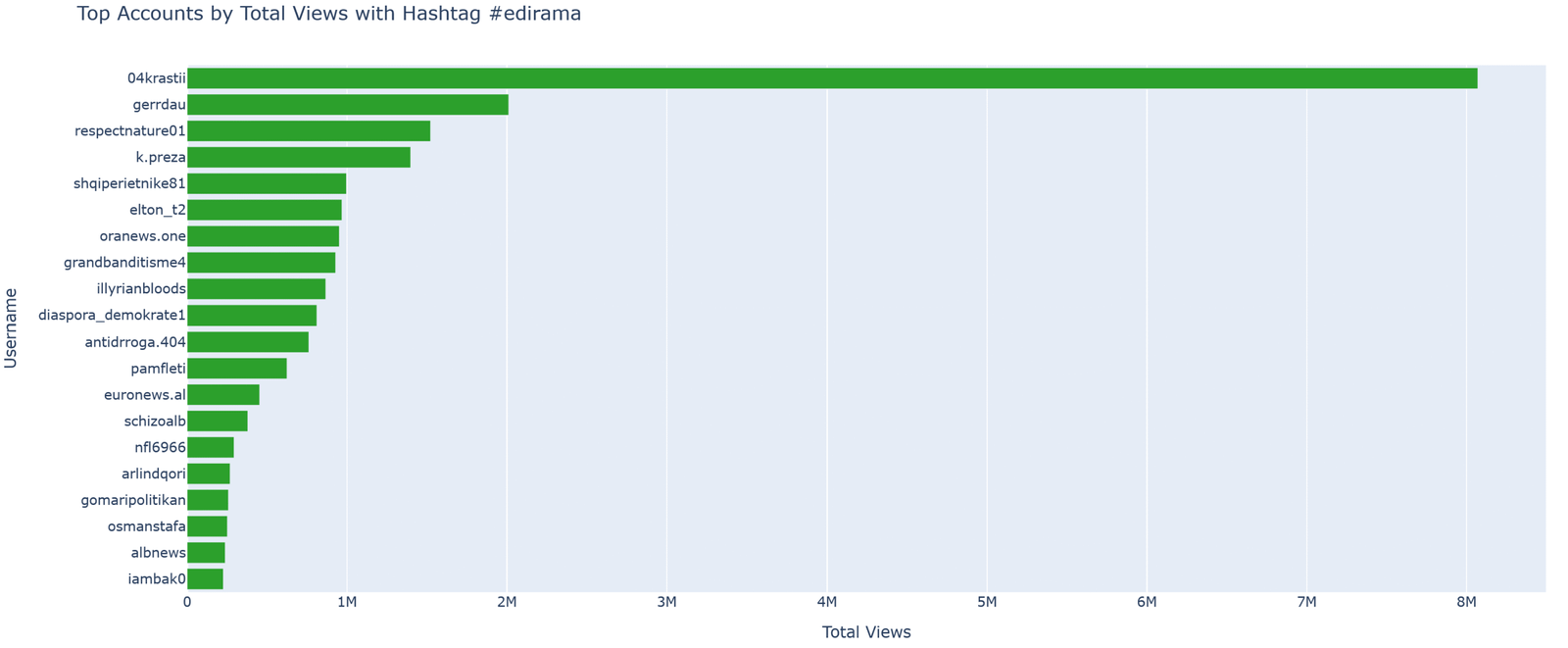
Task: Select the grandbanditisme4 bar
Action: click(261, 263)
